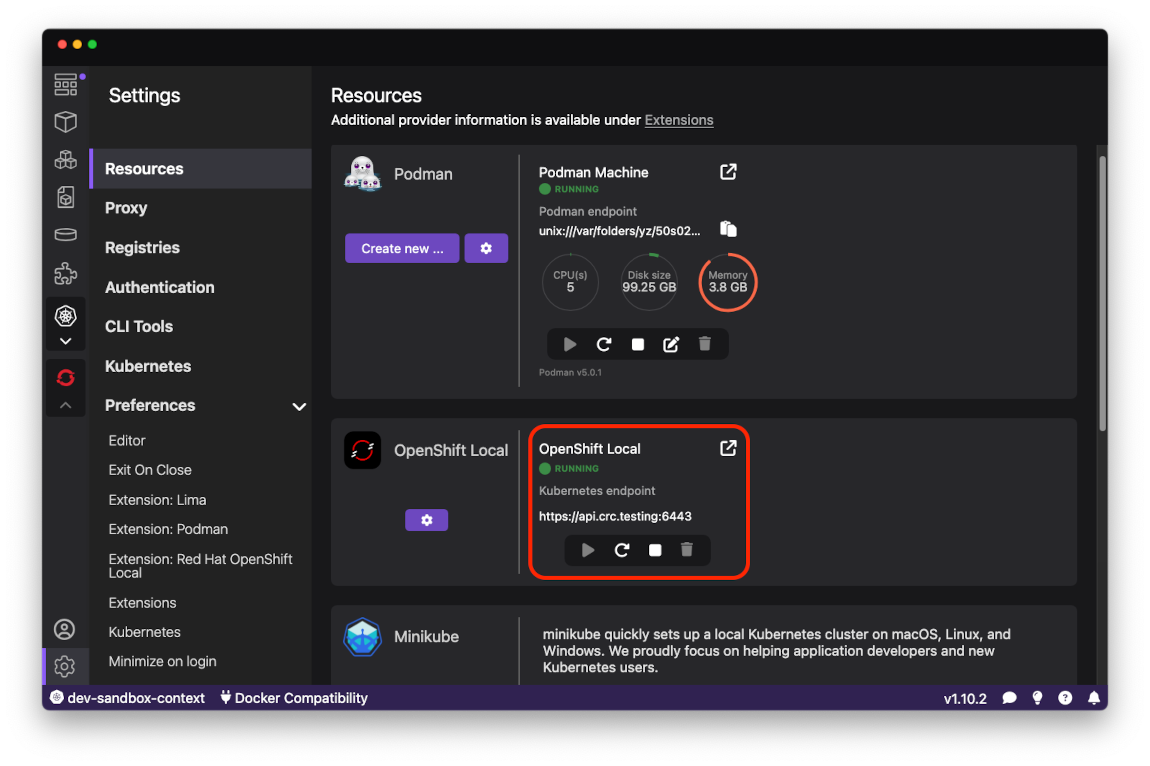Collapse the chevron below the OpenShift sidebar icon

tap(65, 405)
